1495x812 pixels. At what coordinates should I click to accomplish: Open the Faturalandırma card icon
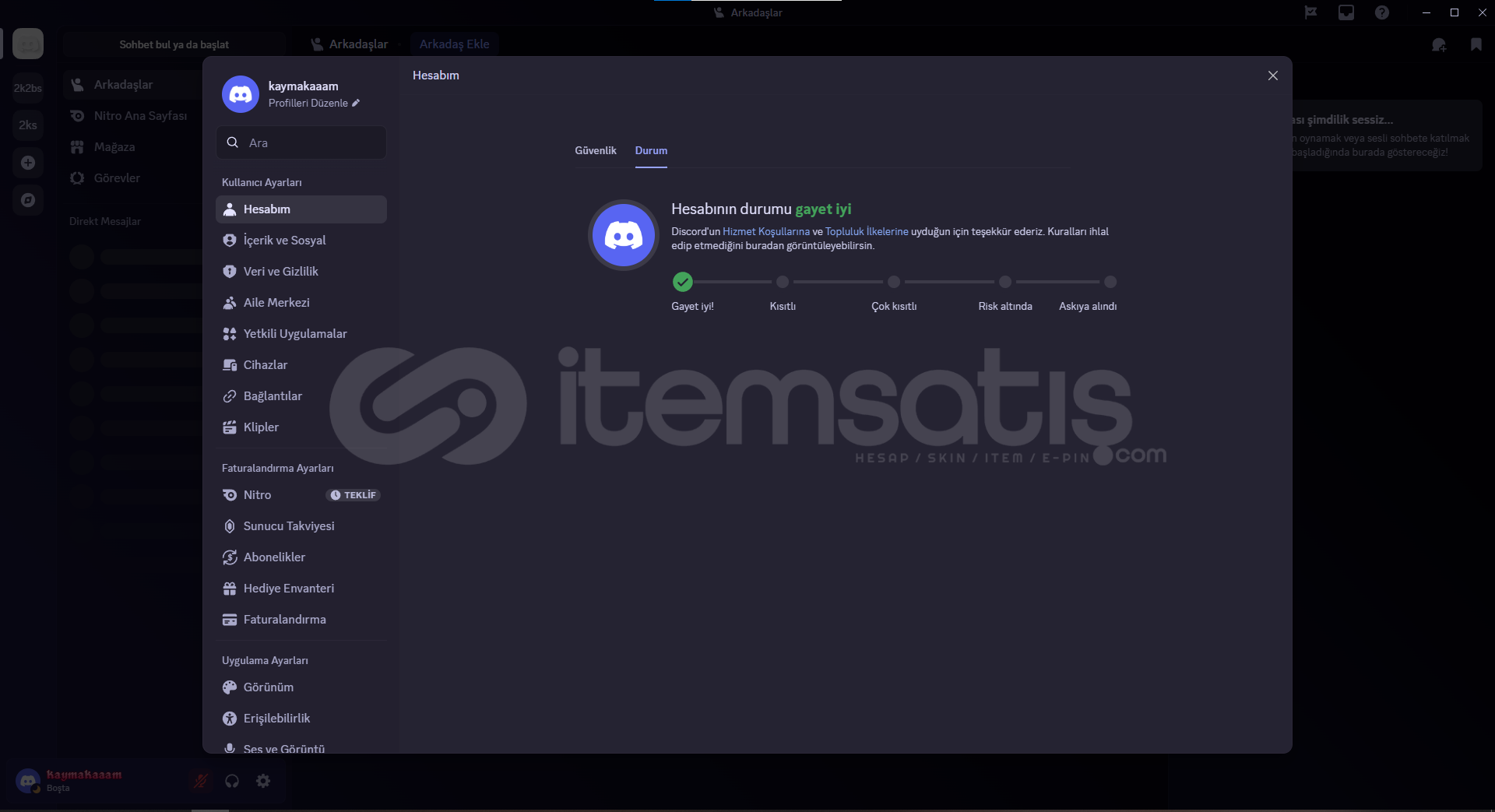[x=230, y=620]
